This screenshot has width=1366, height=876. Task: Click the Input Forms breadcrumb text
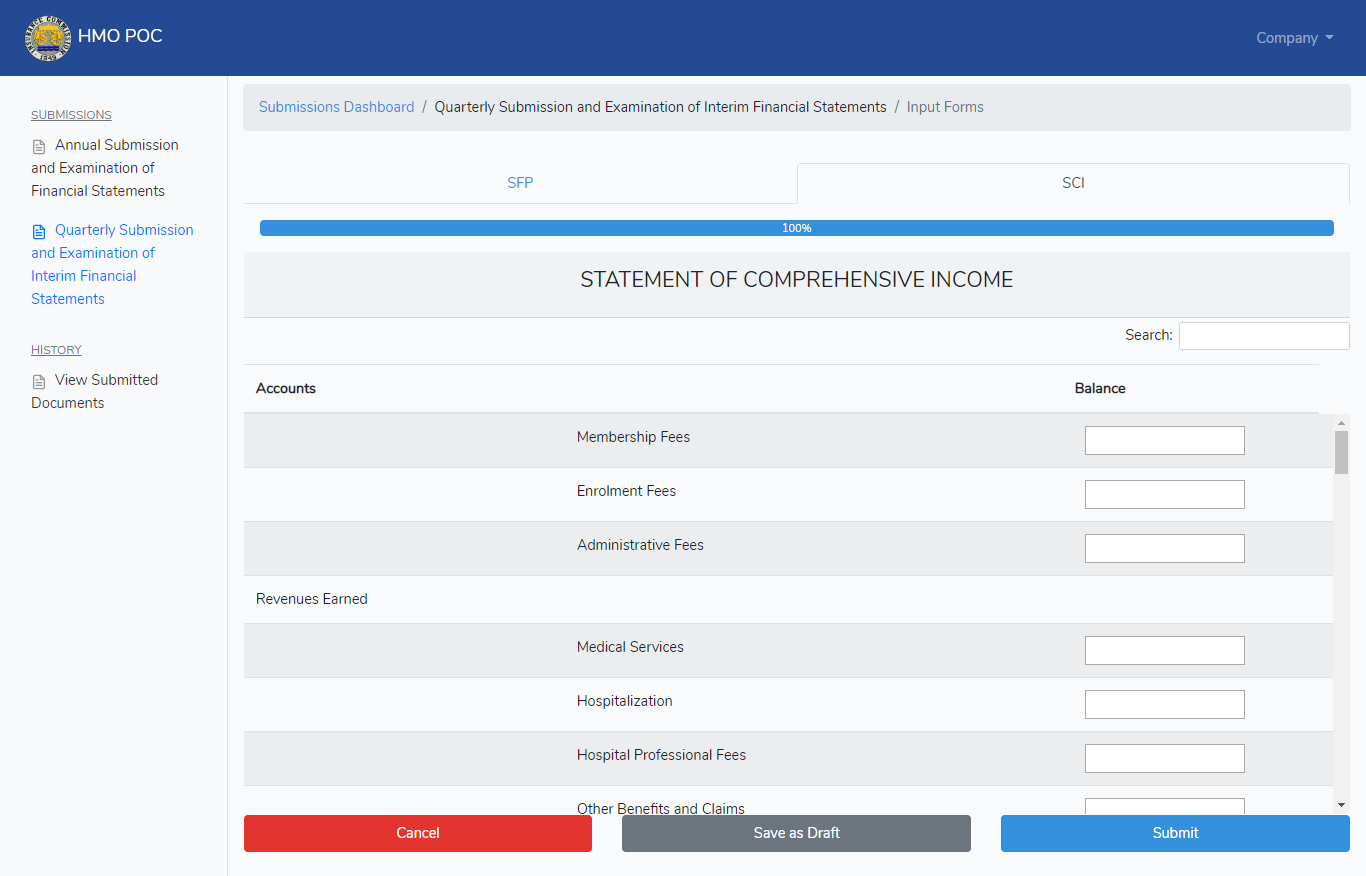tap(945, 107)
